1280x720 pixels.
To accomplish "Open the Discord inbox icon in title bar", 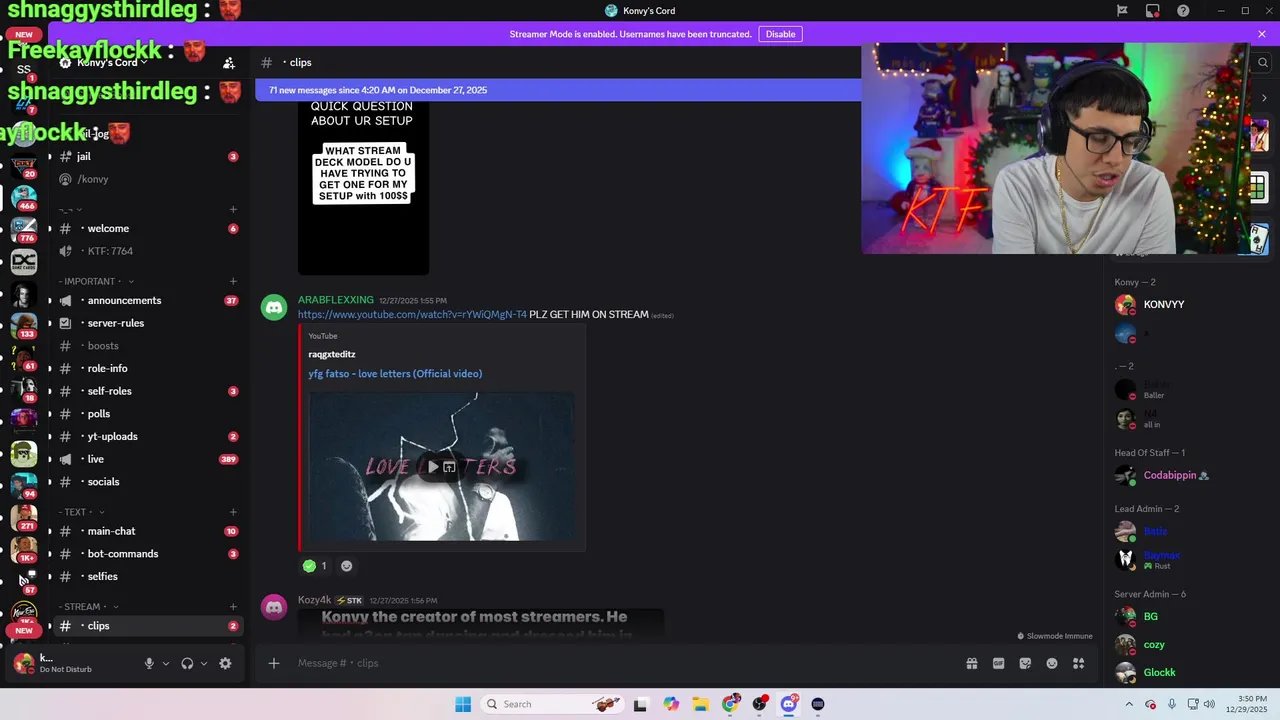I will tap(1153, 11).
